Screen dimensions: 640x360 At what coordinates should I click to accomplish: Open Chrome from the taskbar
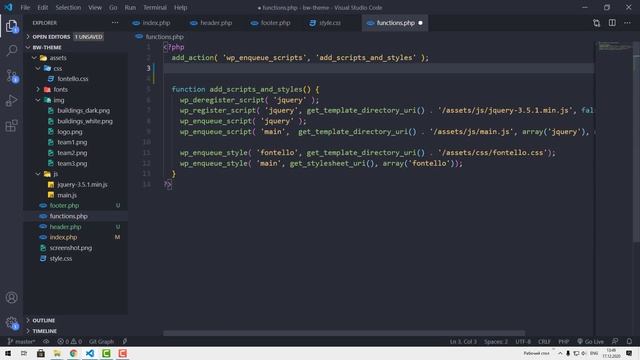[73, 353]
